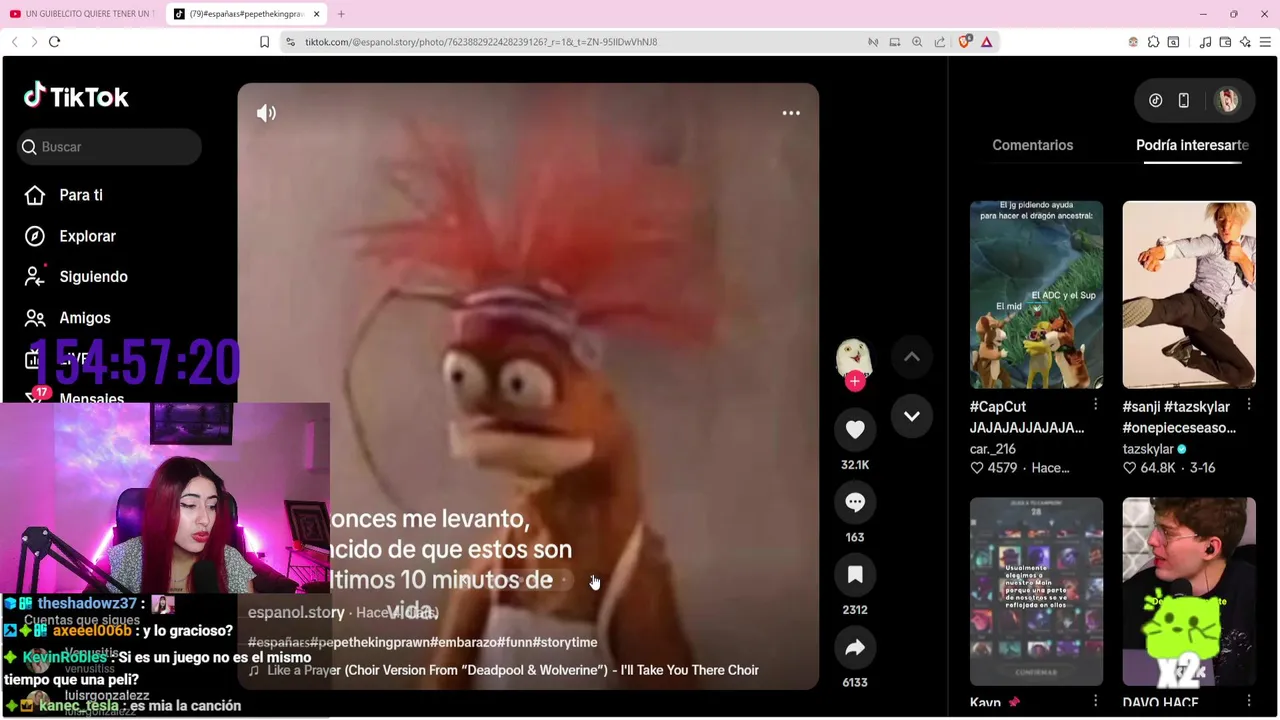Close the TikTok browser tab

[x=317, y=14]
